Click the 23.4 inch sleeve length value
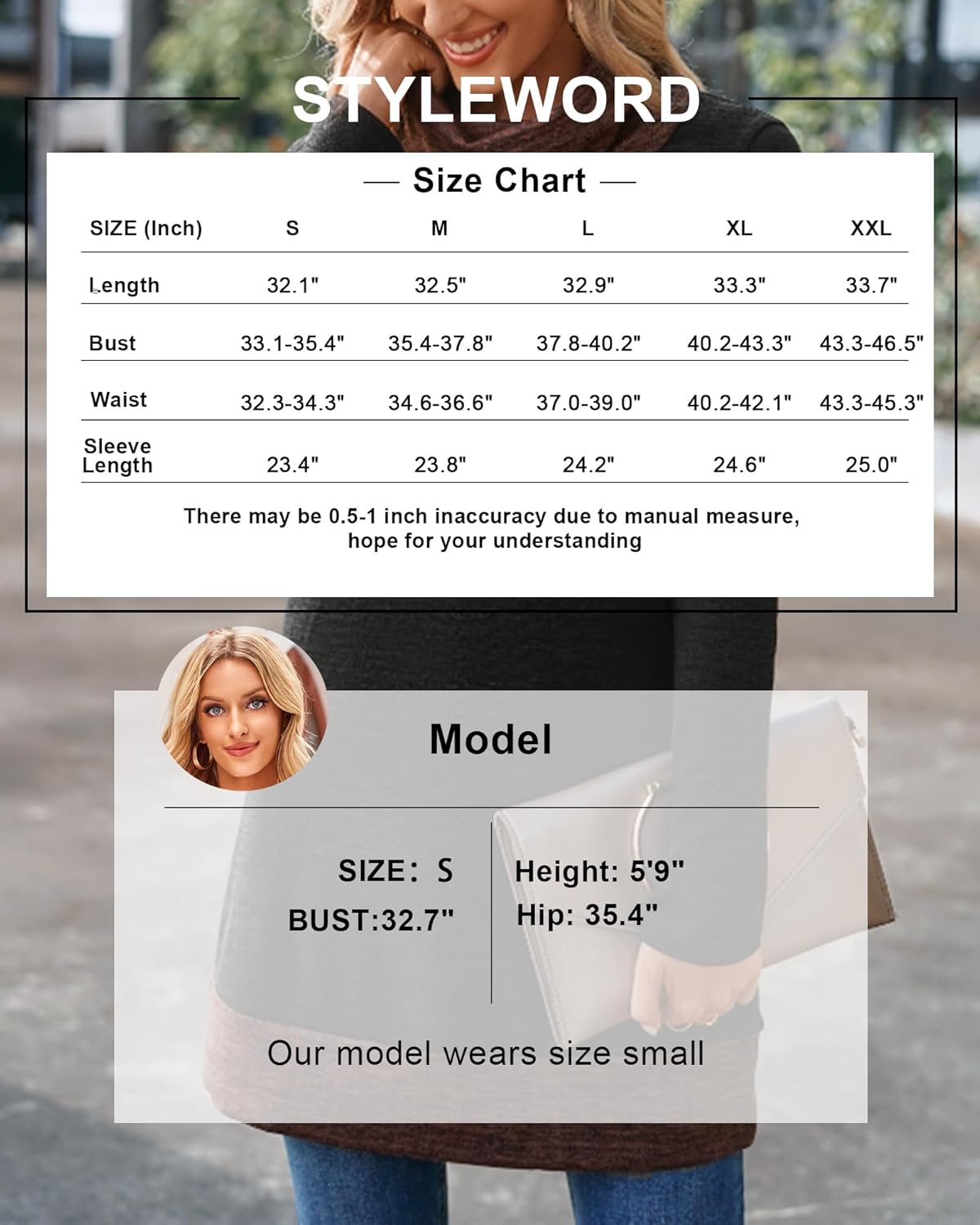This screenshot has width=980, height=1225. [293, 459]
